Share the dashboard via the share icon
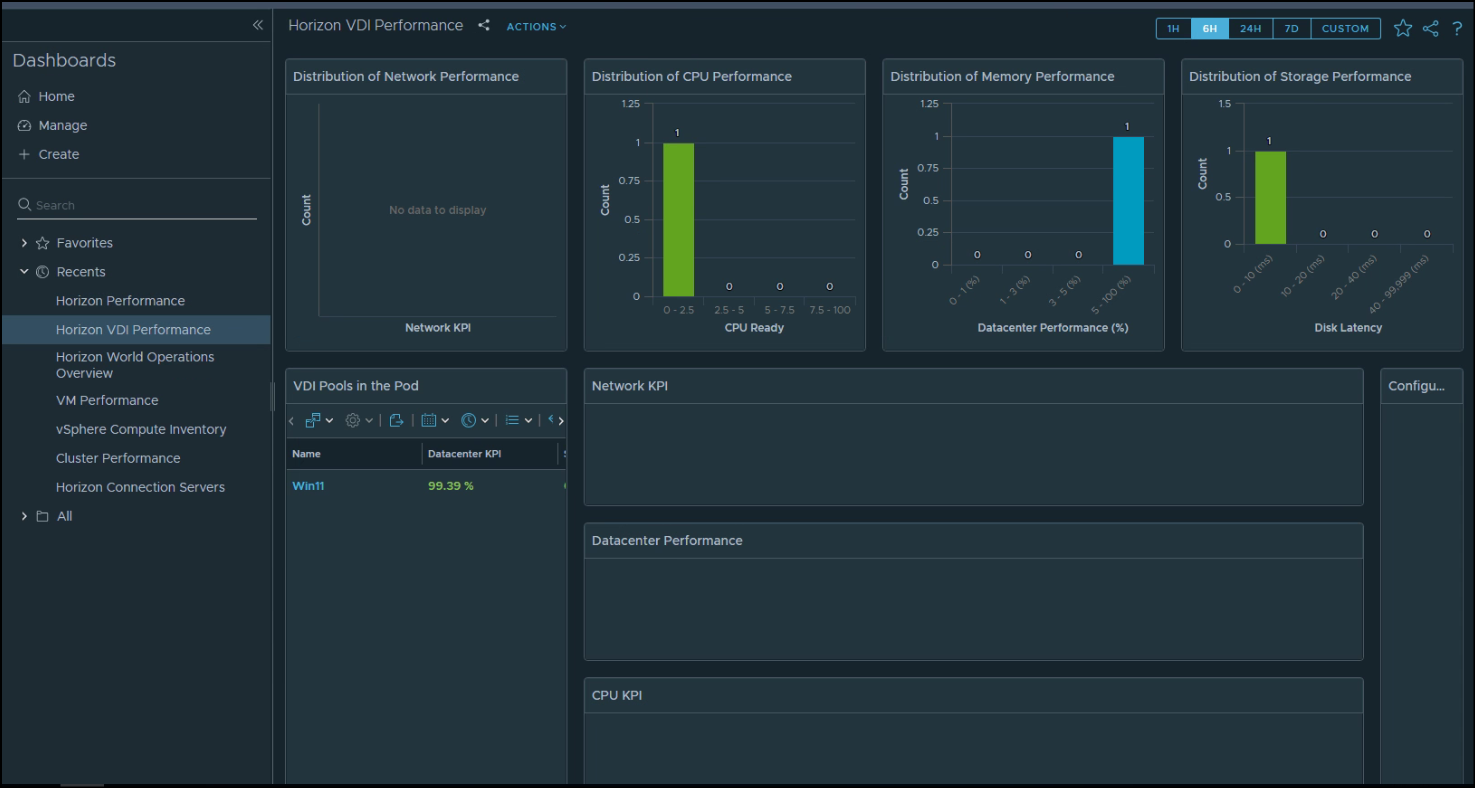The height and width of the screenshot is (788, 1475). 1429,28
